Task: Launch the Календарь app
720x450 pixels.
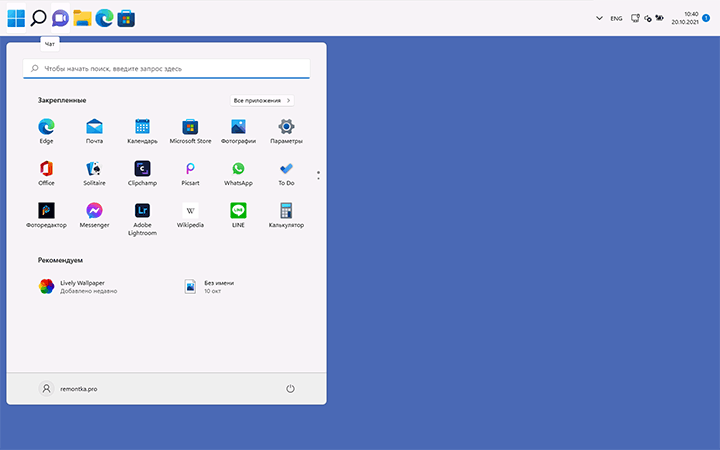Action: tap(142, 131)
